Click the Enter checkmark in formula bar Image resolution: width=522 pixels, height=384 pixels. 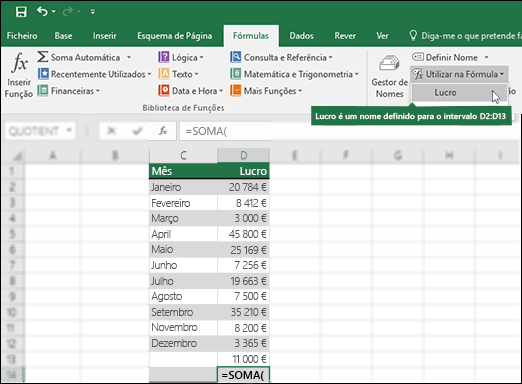point(137,131)
